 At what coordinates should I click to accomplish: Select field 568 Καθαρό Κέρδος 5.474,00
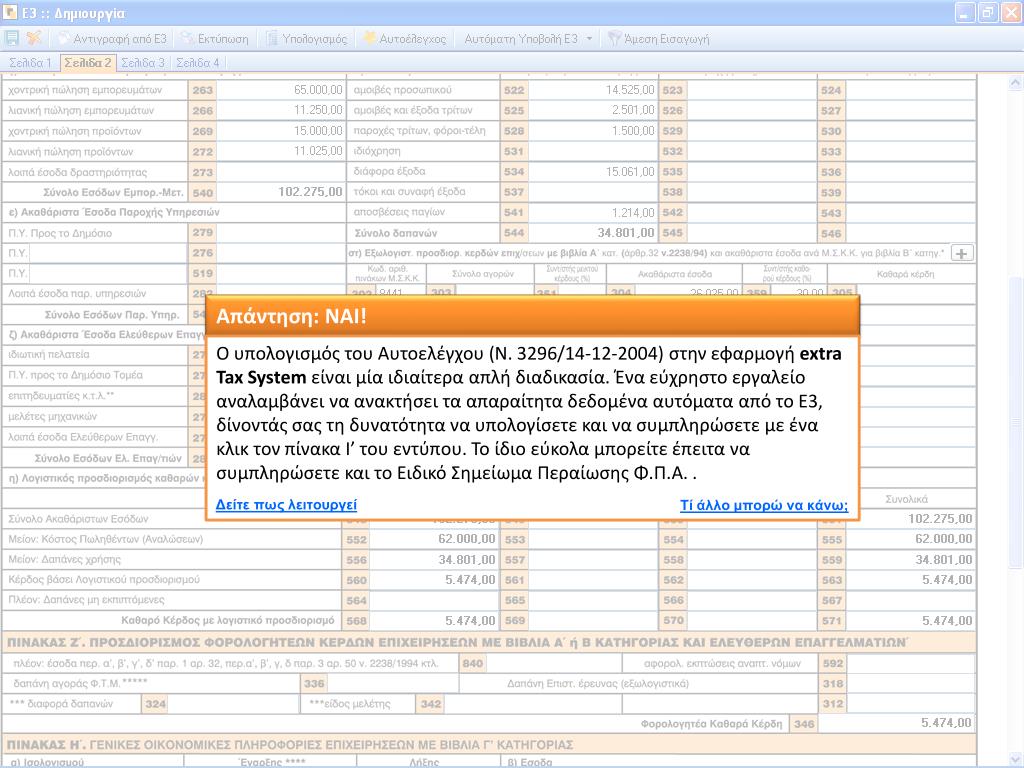tap(434, 620)
